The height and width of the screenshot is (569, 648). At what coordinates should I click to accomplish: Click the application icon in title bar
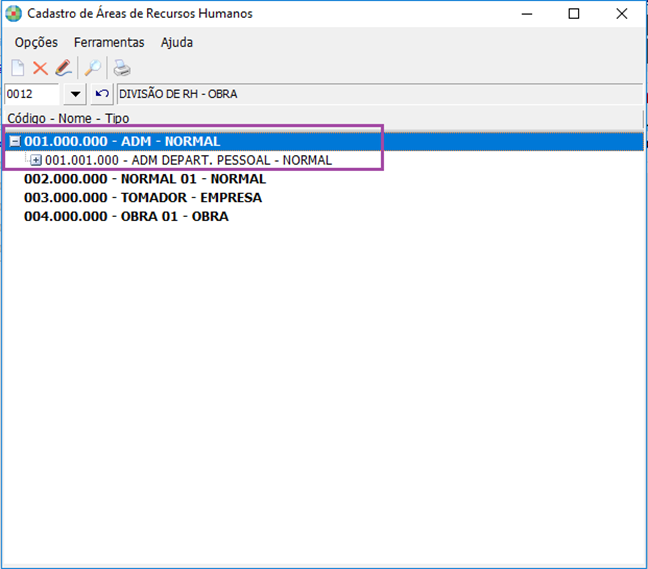pyautogui.click(x=14, y=14)
